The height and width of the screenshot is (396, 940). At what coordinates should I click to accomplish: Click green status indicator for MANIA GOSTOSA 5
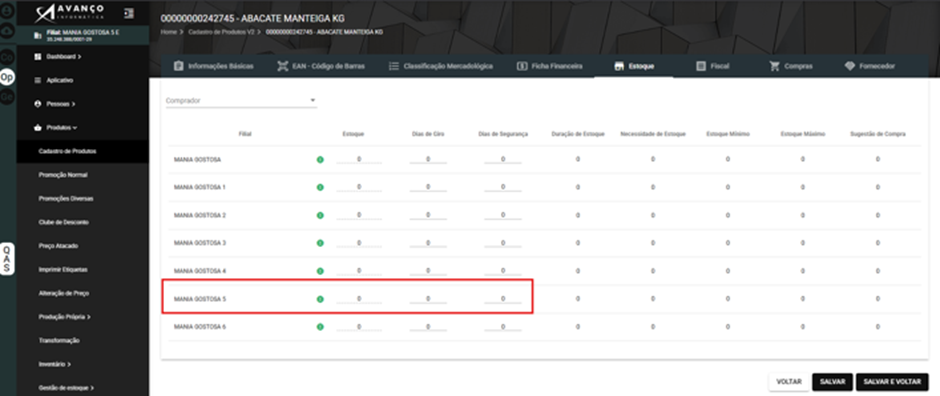[x=320, y=299]
